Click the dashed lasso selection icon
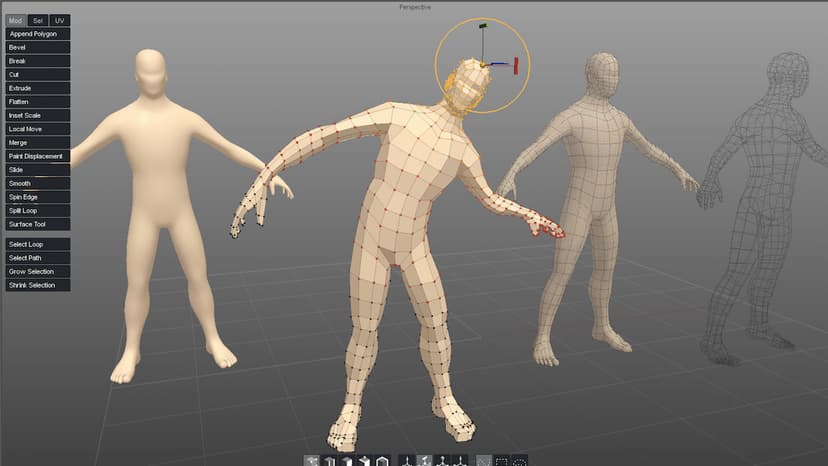The height and width of the screenshot is (466, 828). click(x=520, y=461)
